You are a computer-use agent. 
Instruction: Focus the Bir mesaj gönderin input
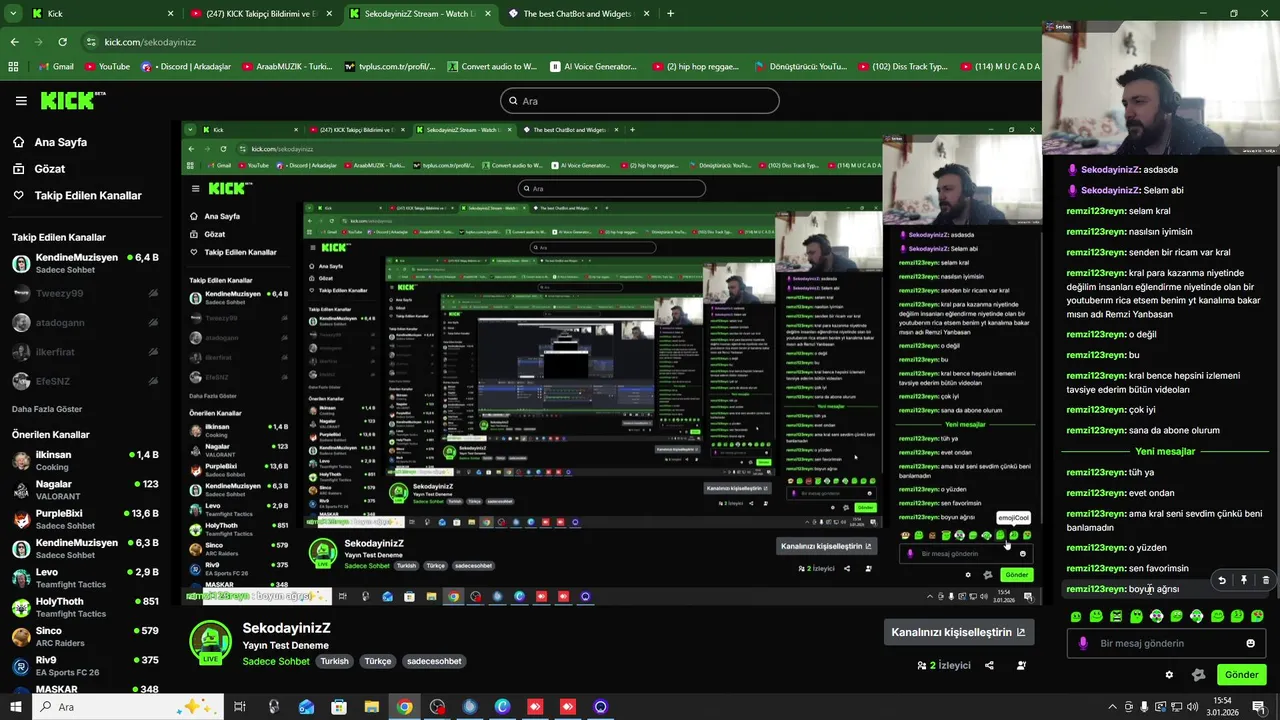coord(1164,643)
